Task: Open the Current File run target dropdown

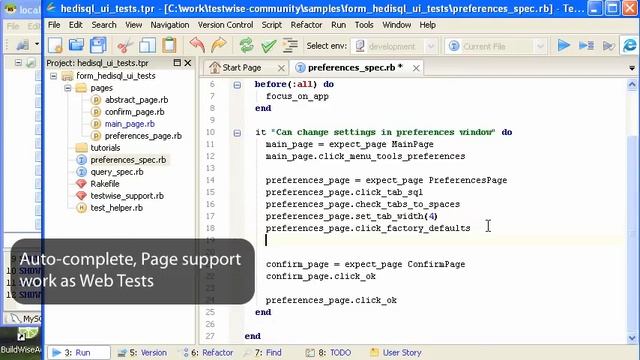Action: [496, 46]
